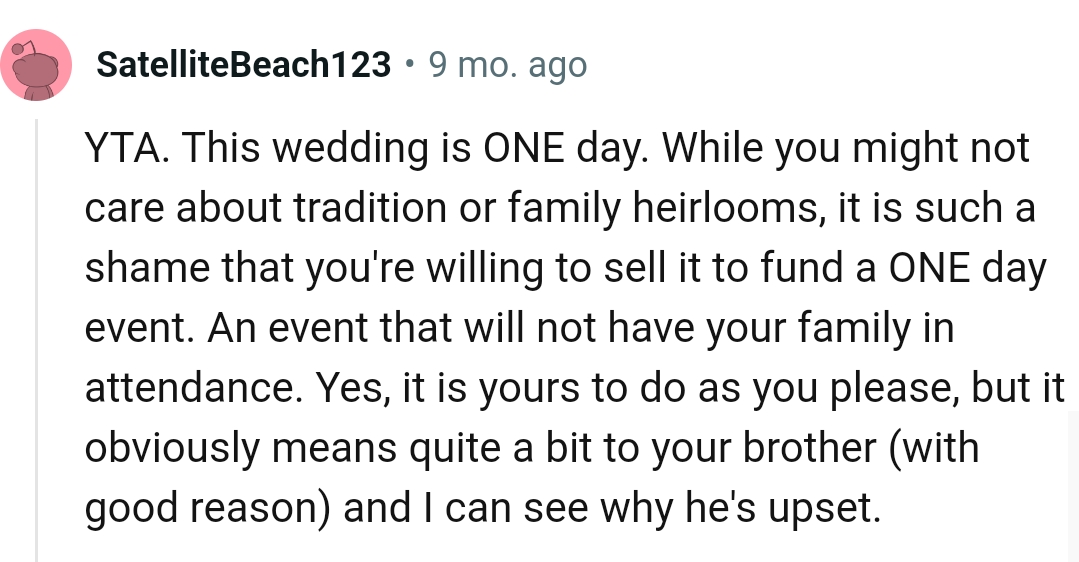
Task: Click the dot separator beside the username
Action: (409, 65)
